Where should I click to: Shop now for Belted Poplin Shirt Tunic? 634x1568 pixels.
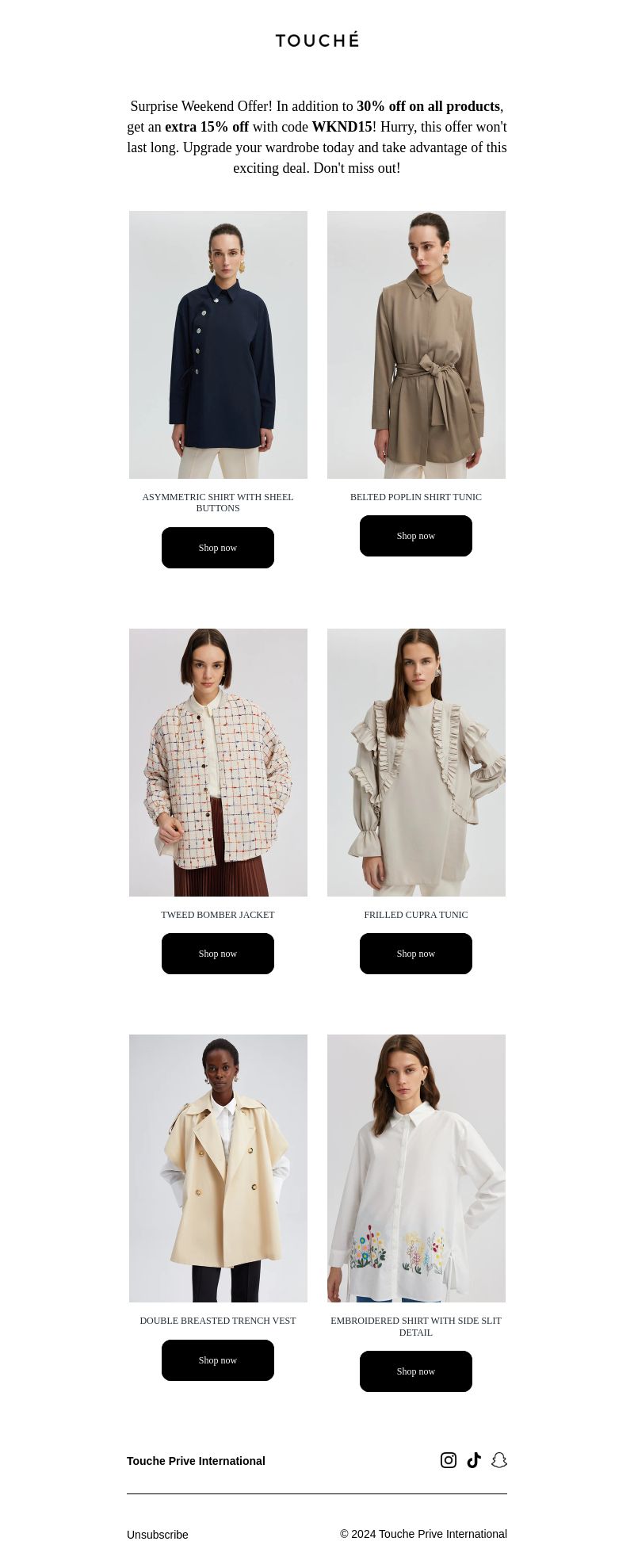[x=416, y=536]
